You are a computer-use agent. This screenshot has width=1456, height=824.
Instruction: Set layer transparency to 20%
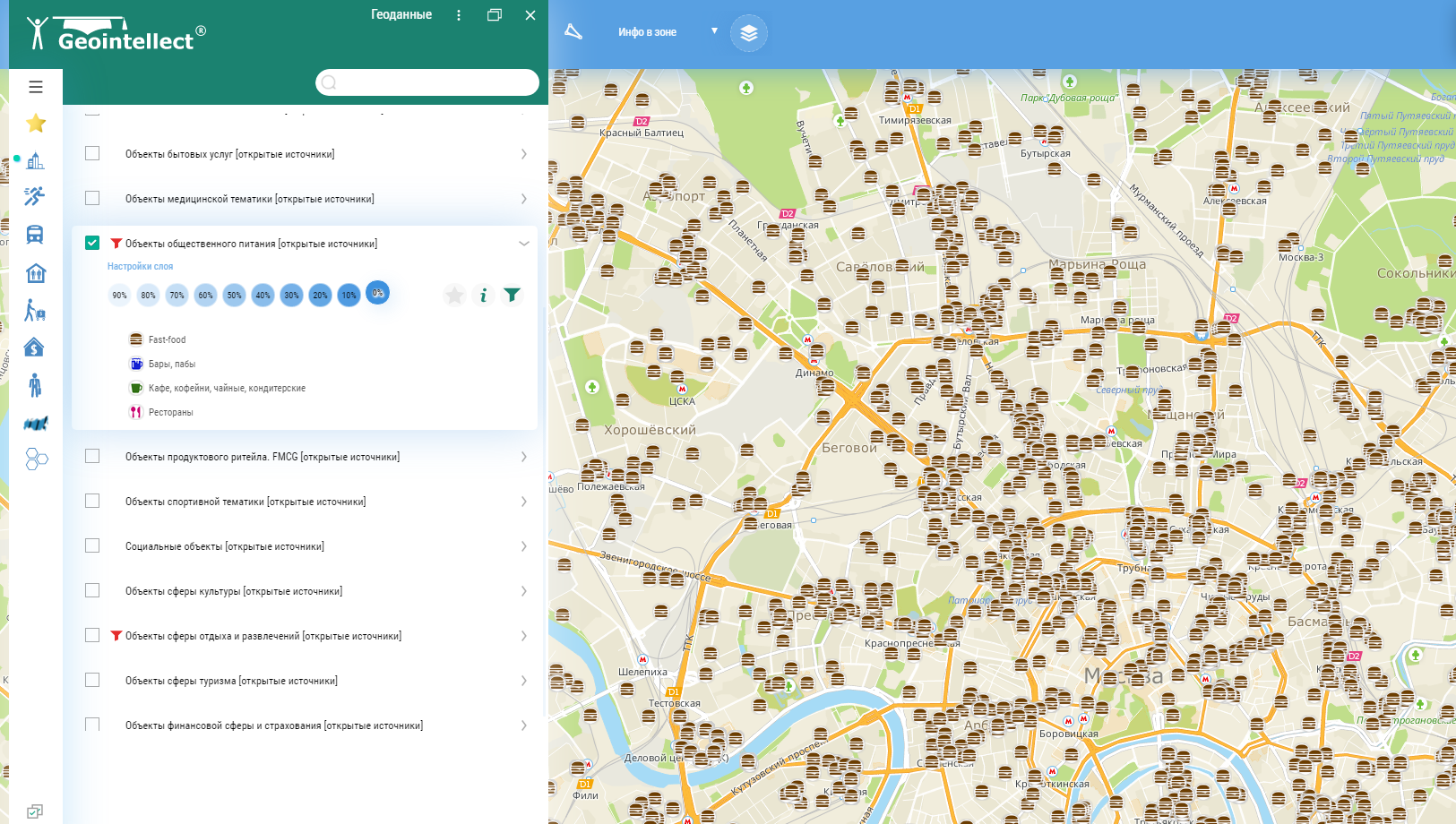click(320, 295)
